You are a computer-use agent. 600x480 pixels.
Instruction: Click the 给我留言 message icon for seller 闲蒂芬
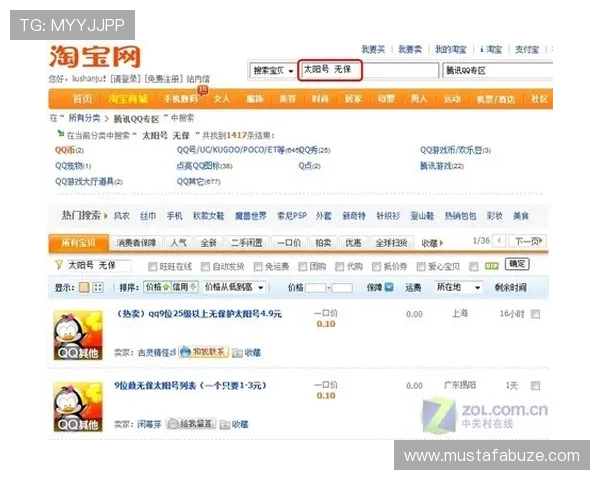pos(191,423)
